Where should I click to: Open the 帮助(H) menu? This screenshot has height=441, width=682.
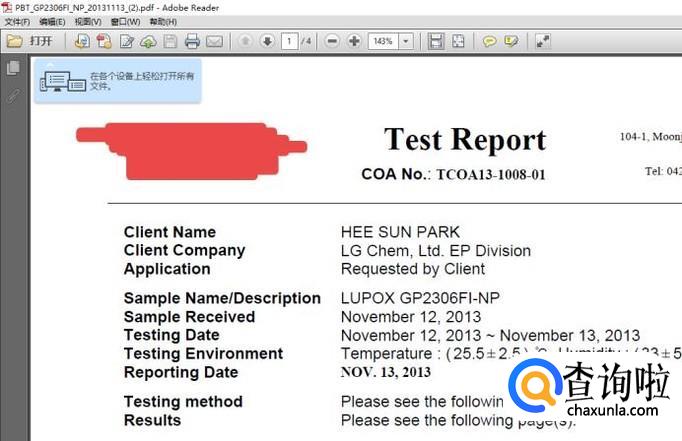point(163,21)
